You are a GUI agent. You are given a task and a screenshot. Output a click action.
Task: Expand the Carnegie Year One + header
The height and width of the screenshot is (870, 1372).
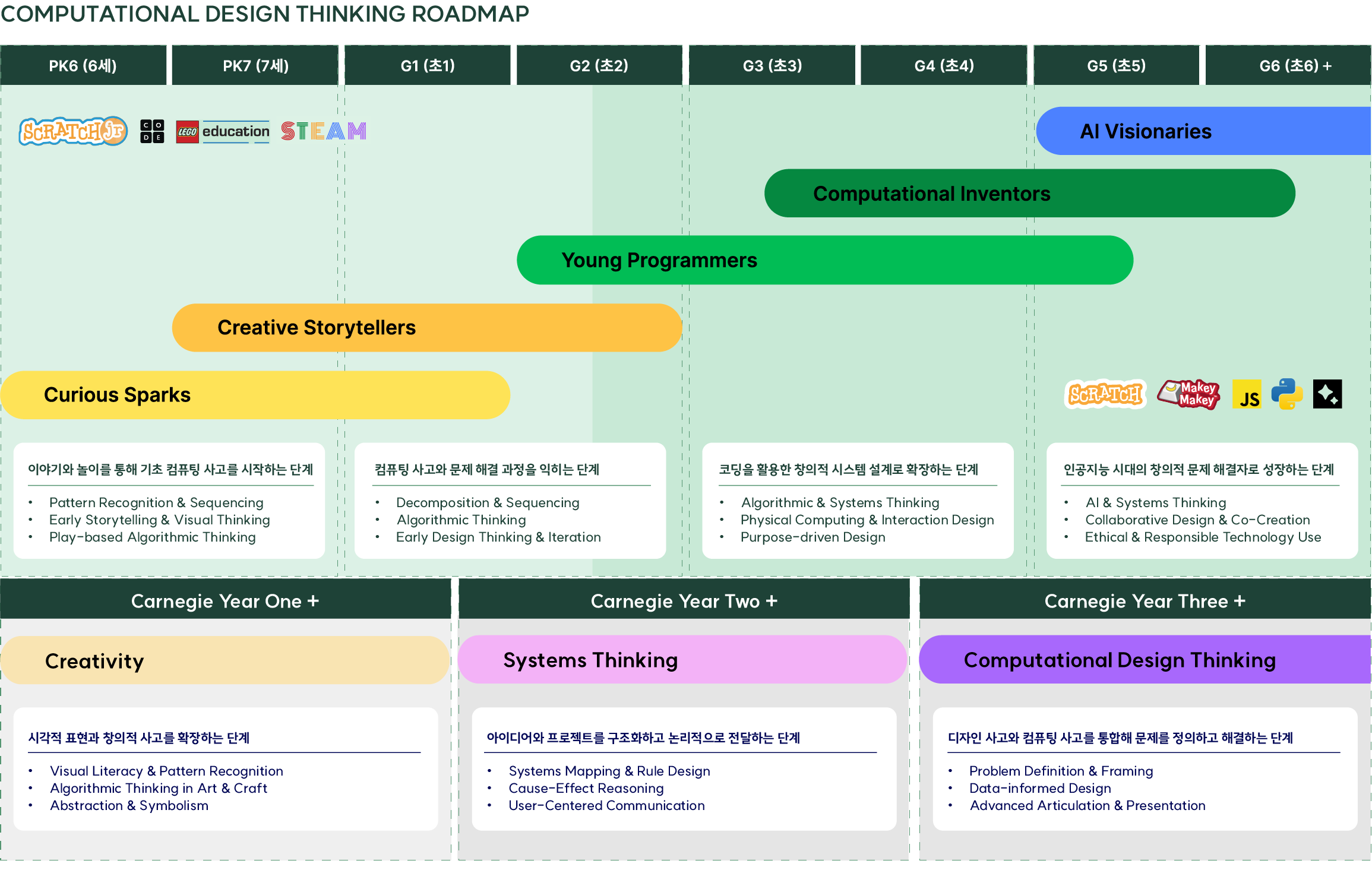click(225, 601)
